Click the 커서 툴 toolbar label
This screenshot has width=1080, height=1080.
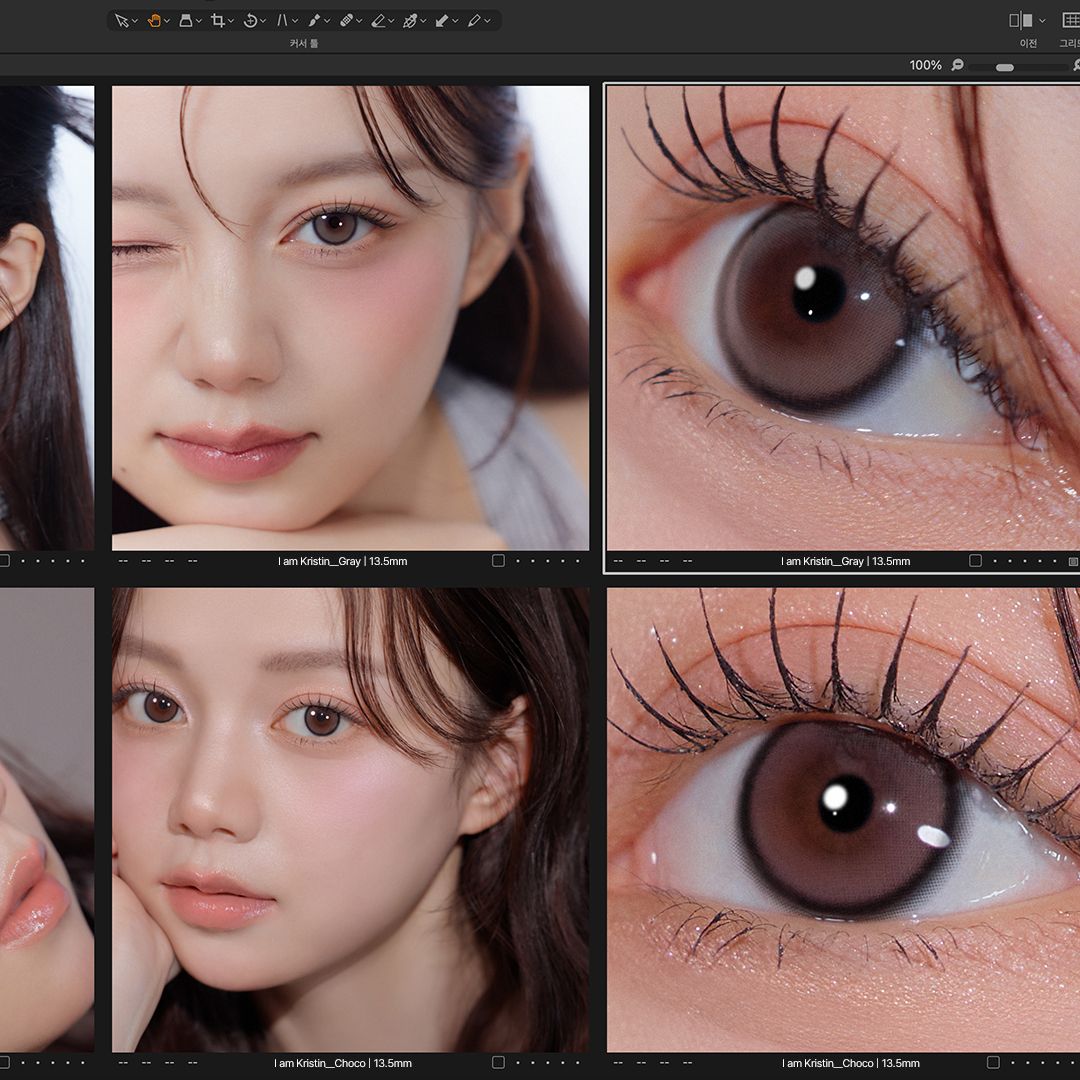point(304,43)
